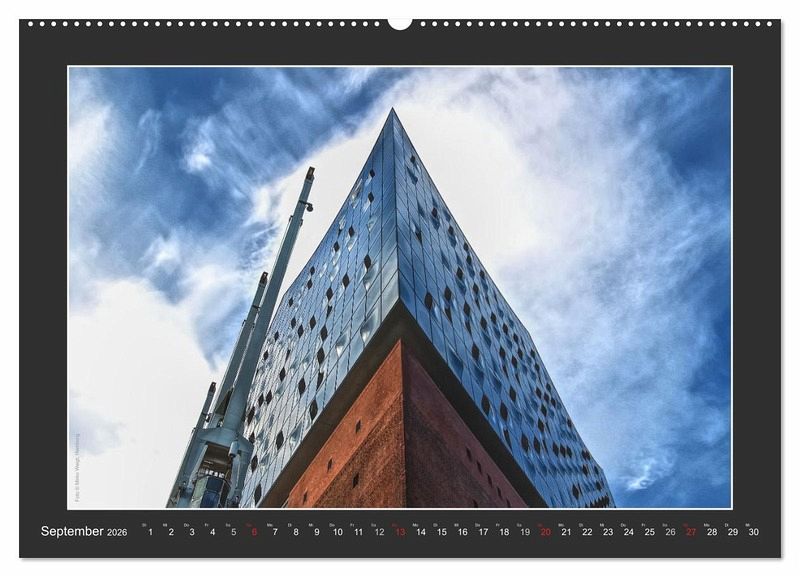Select date 8 in the calendar strip

[296, 532]
